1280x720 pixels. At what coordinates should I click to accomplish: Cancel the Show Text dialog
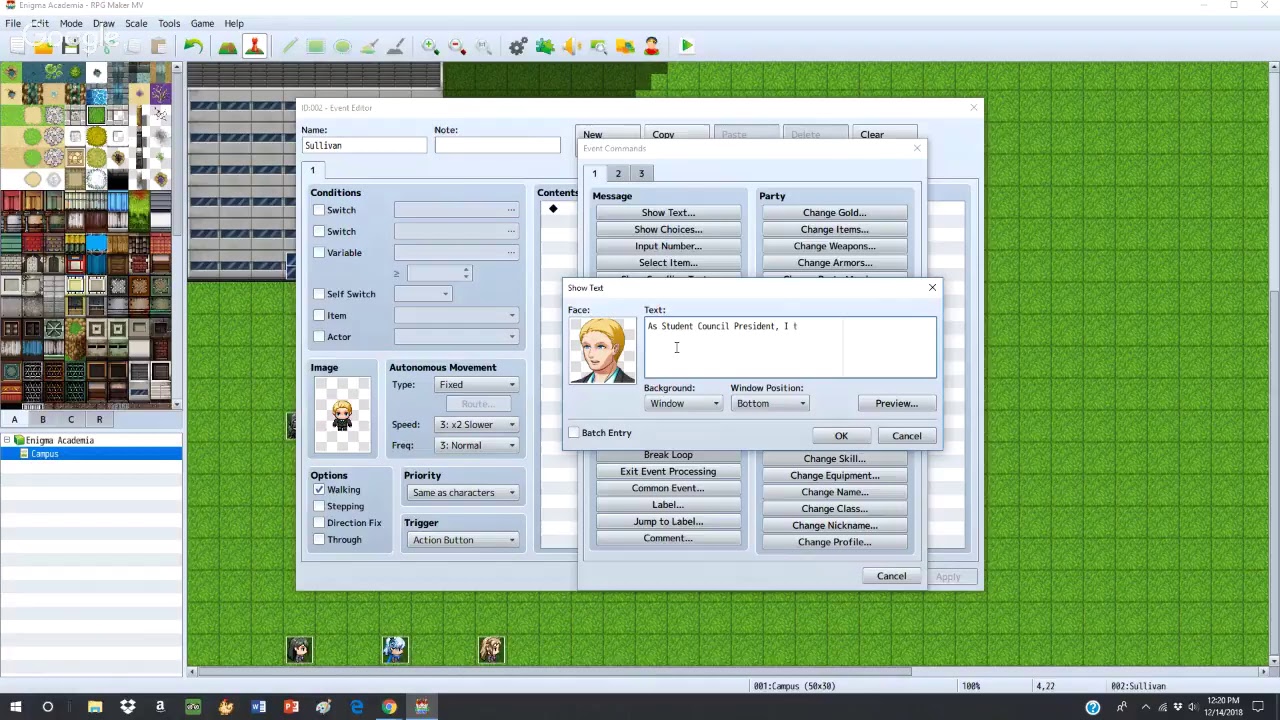(907, 436)
